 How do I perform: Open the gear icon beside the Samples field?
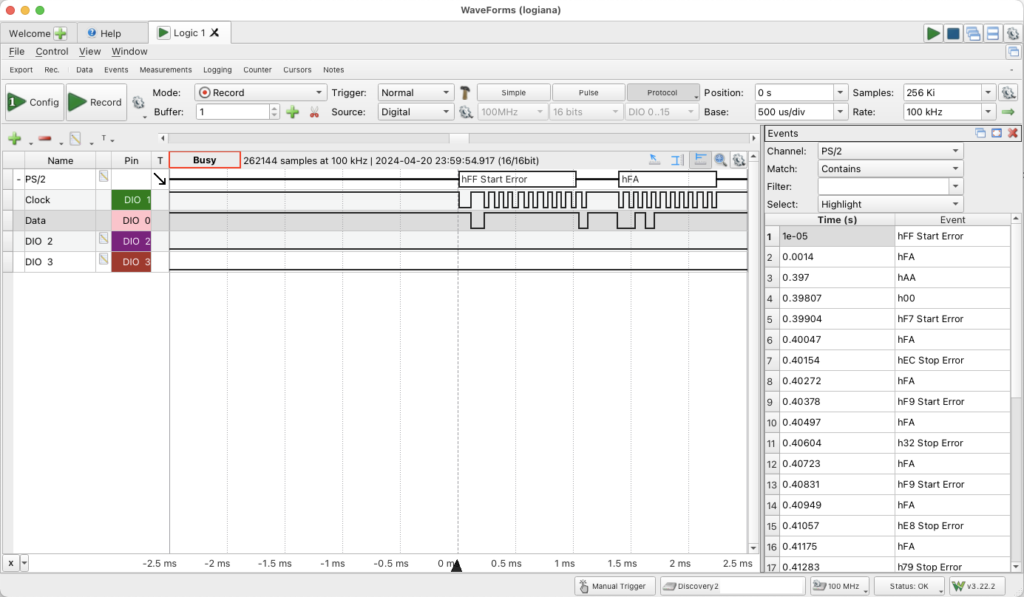pos(1008,93)
